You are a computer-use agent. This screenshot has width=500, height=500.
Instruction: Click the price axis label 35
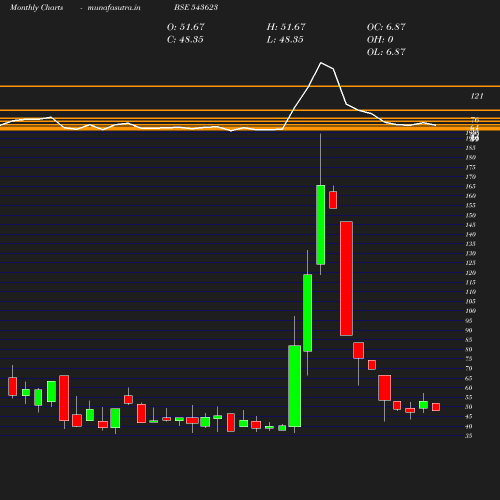[469, 435]
